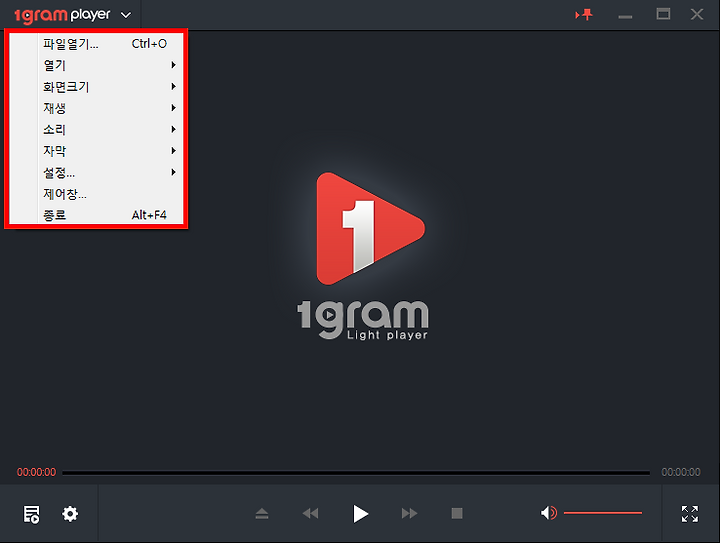This screenshot has height=543, width=720.
Task: Choose 파일열기... menu entry
Action: point(96,44)
